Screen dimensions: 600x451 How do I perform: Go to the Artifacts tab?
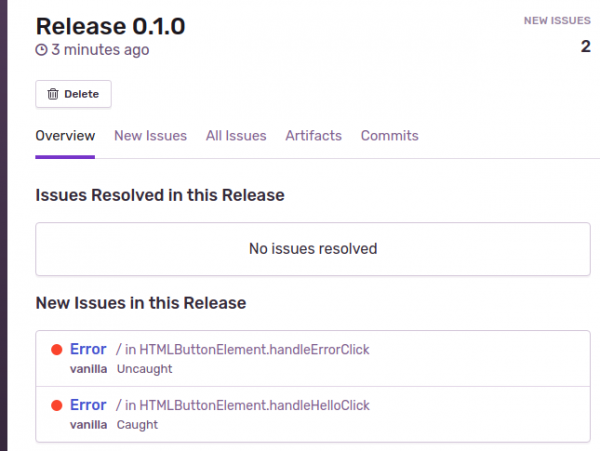[x=313, y=136]
